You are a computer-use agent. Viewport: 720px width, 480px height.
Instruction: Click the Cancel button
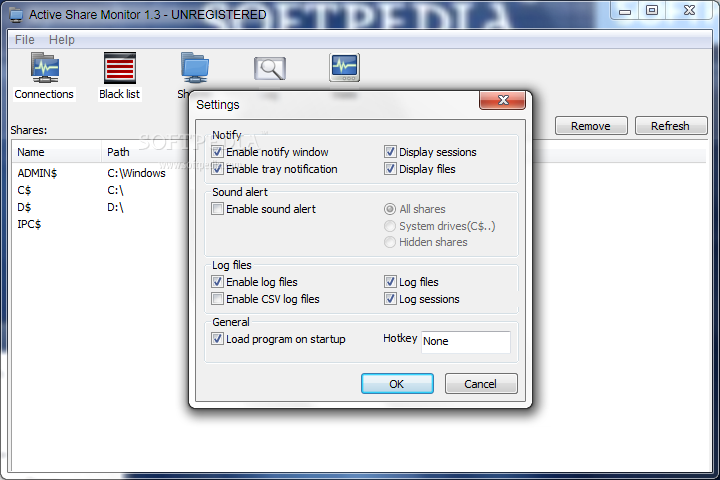481,384
